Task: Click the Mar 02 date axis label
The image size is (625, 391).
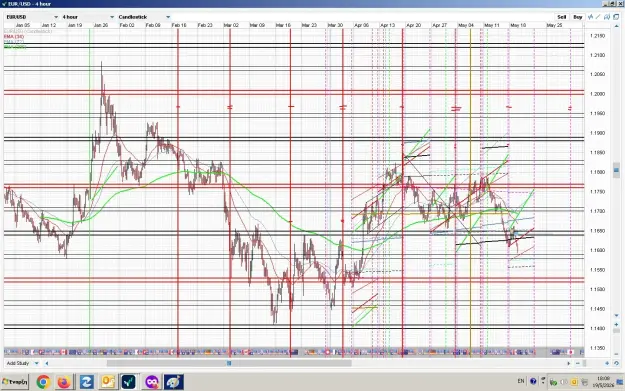Action: pos(231,25)
